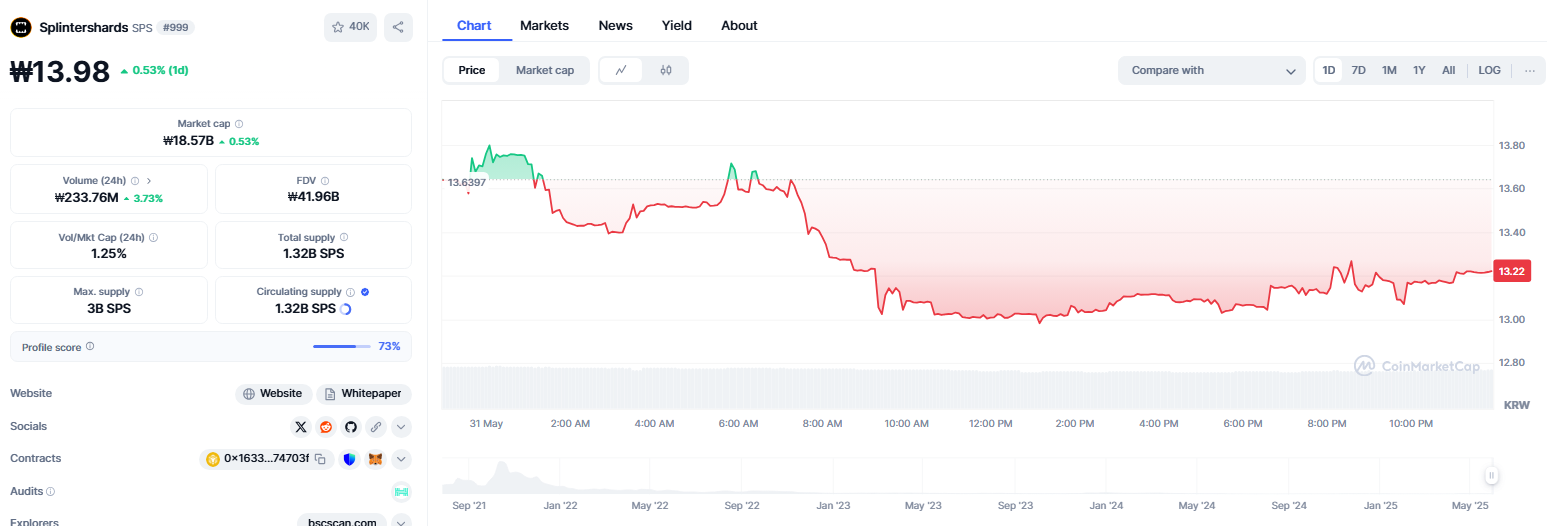Screen dimensions: 1547x526
Task: Open the Compare with dropdown
Action: coord(1212,70)
